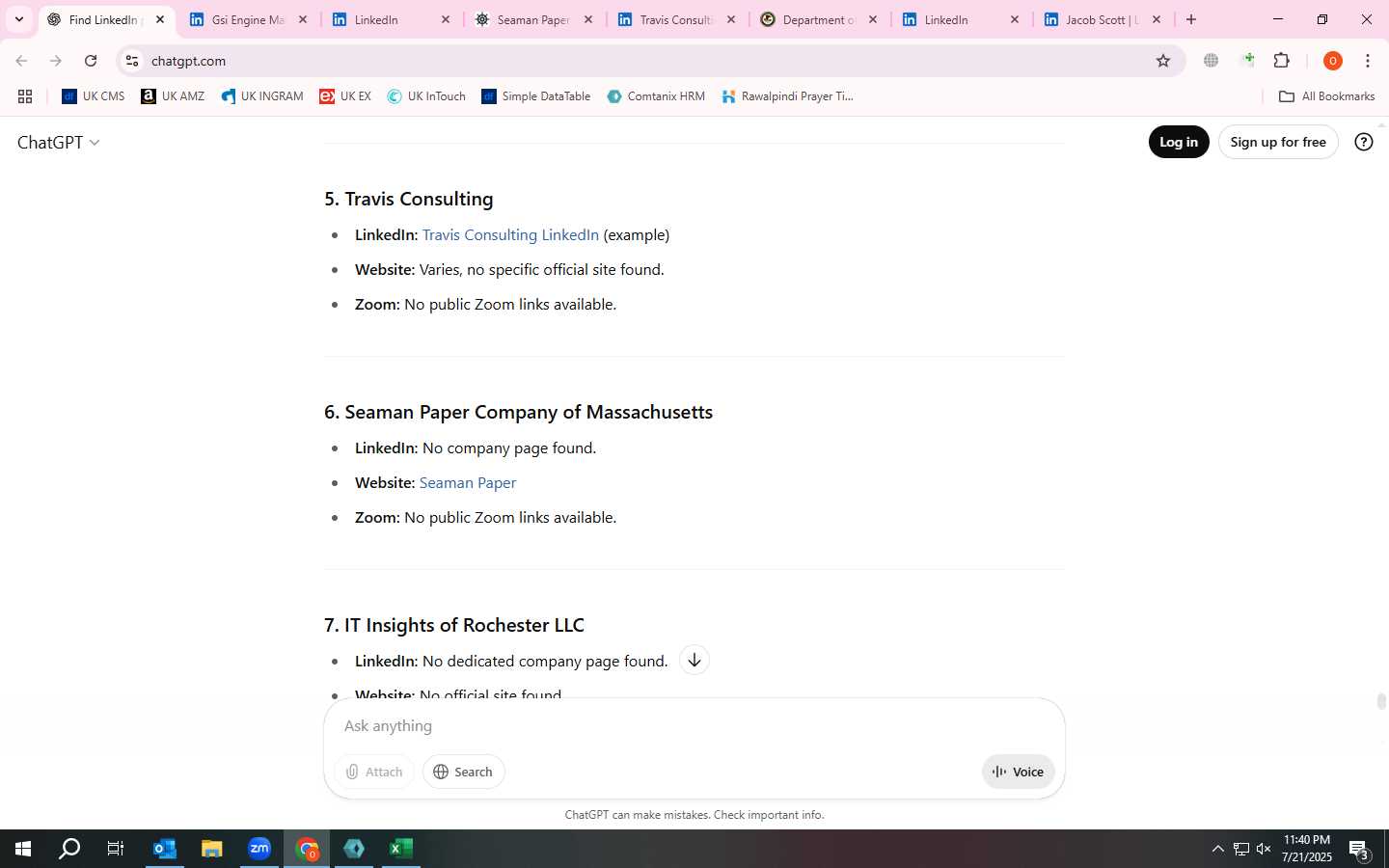Open the Seaman Paper website link
The width and height of the screenshot is (1389, 868).
[468, 482]
